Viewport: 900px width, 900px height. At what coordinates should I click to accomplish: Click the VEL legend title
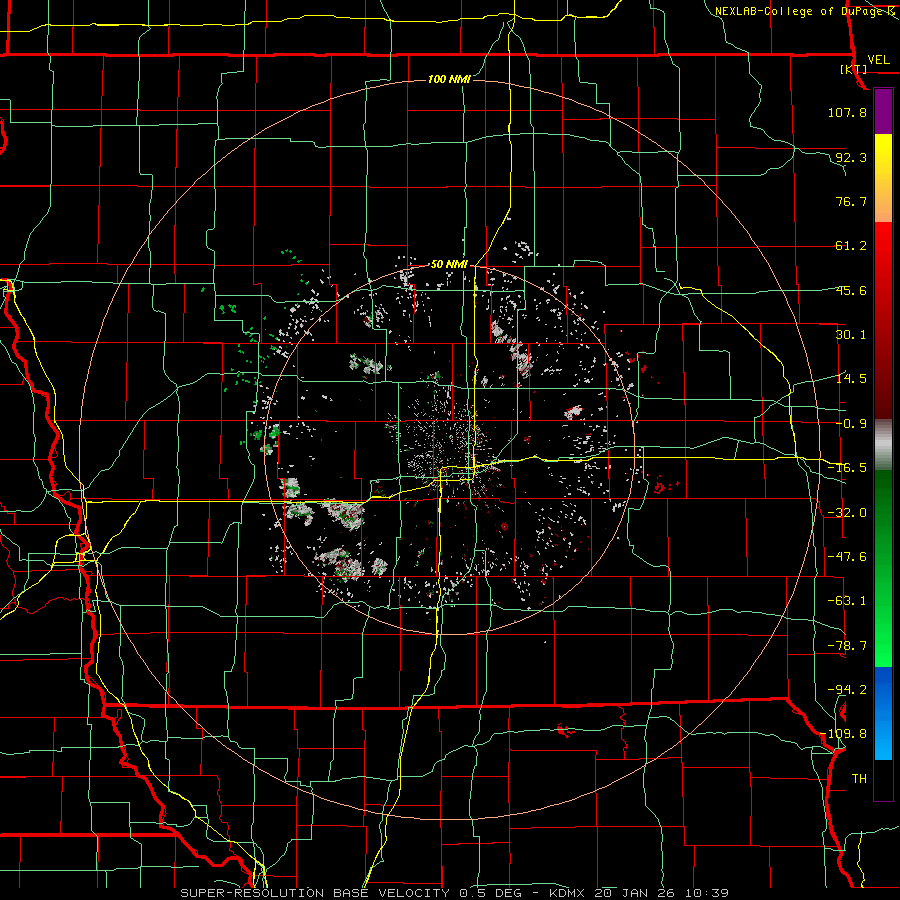tap(878, 60)
